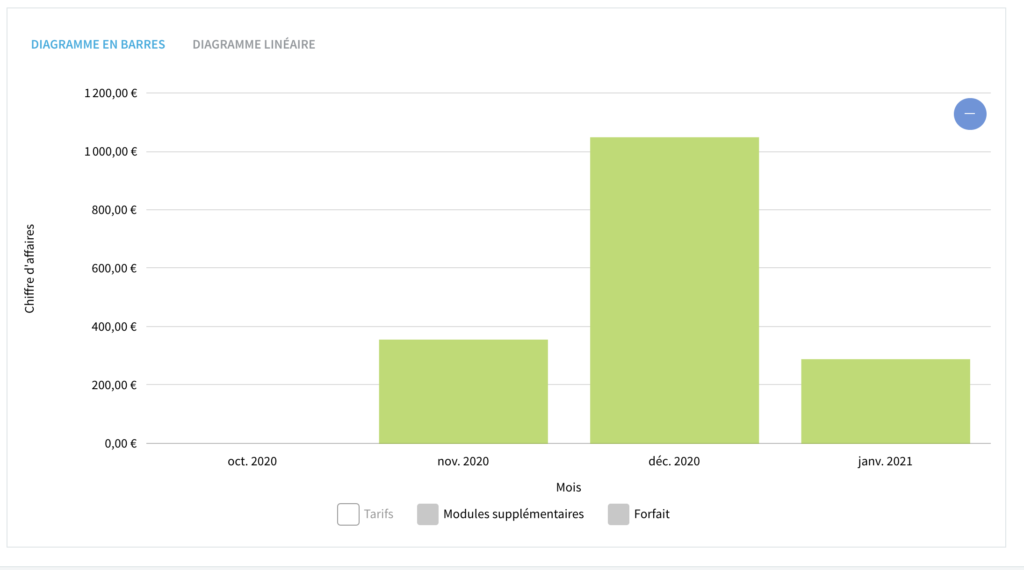Click the Mois axis title
The height and width of the screenshot is (570, 1024).
click(568, 487)
